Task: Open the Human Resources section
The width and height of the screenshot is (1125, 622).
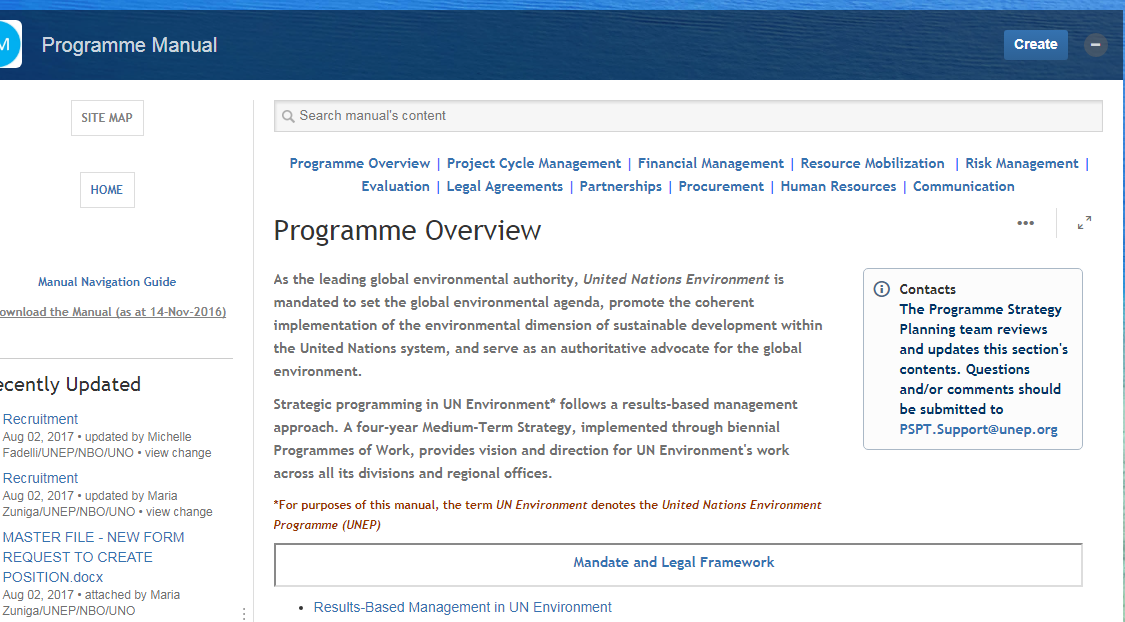Action: click(x=838, y=187)
